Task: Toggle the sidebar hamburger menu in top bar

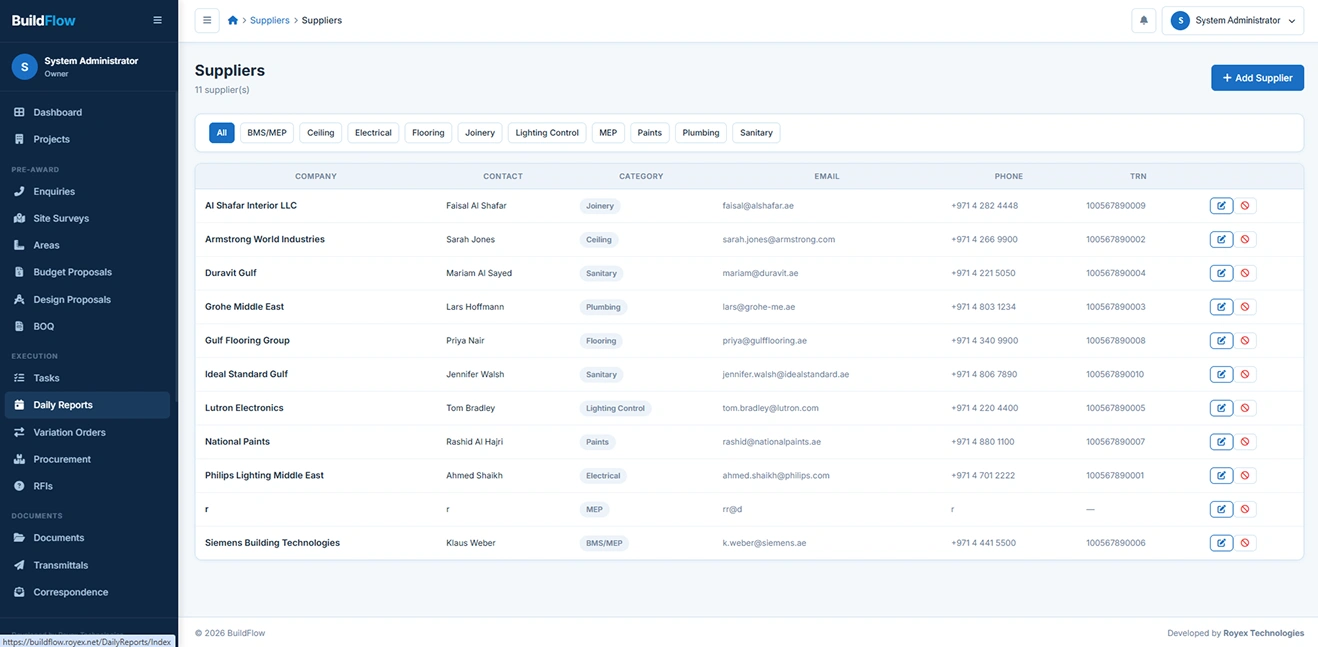Action: [x=207, y=21]
